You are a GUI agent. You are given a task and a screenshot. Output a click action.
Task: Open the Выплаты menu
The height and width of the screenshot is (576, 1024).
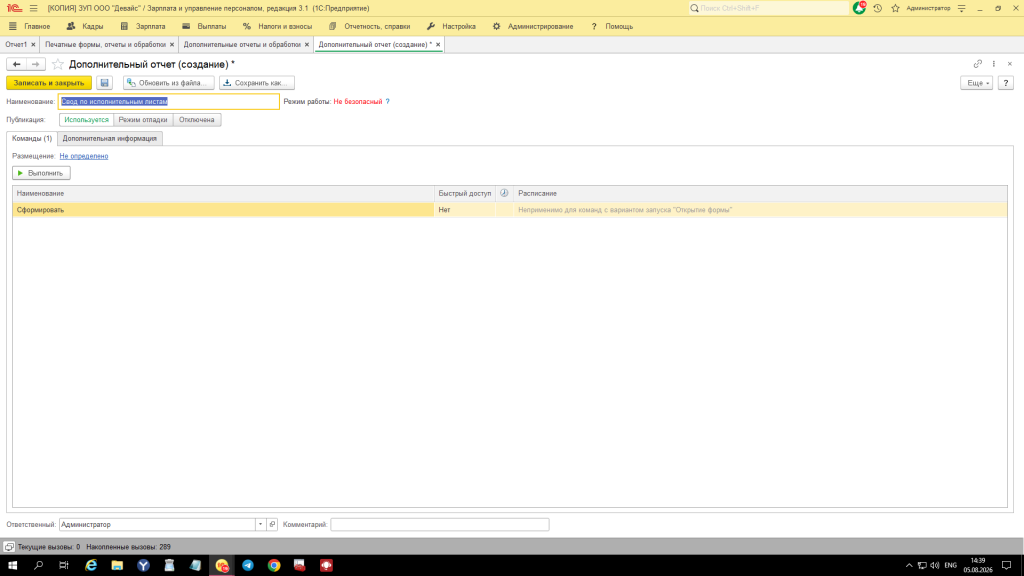pos(204,27)
